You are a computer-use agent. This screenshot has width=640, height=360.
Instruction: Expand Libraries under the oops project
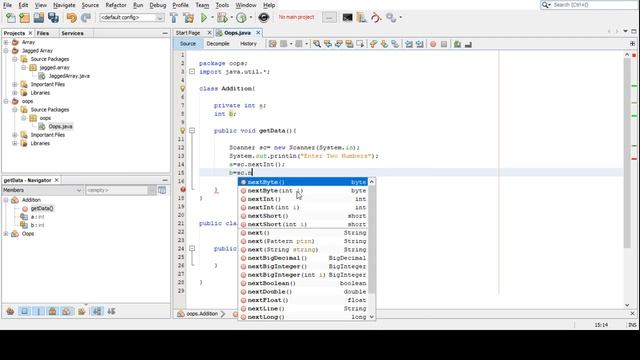tap(15, 143)
